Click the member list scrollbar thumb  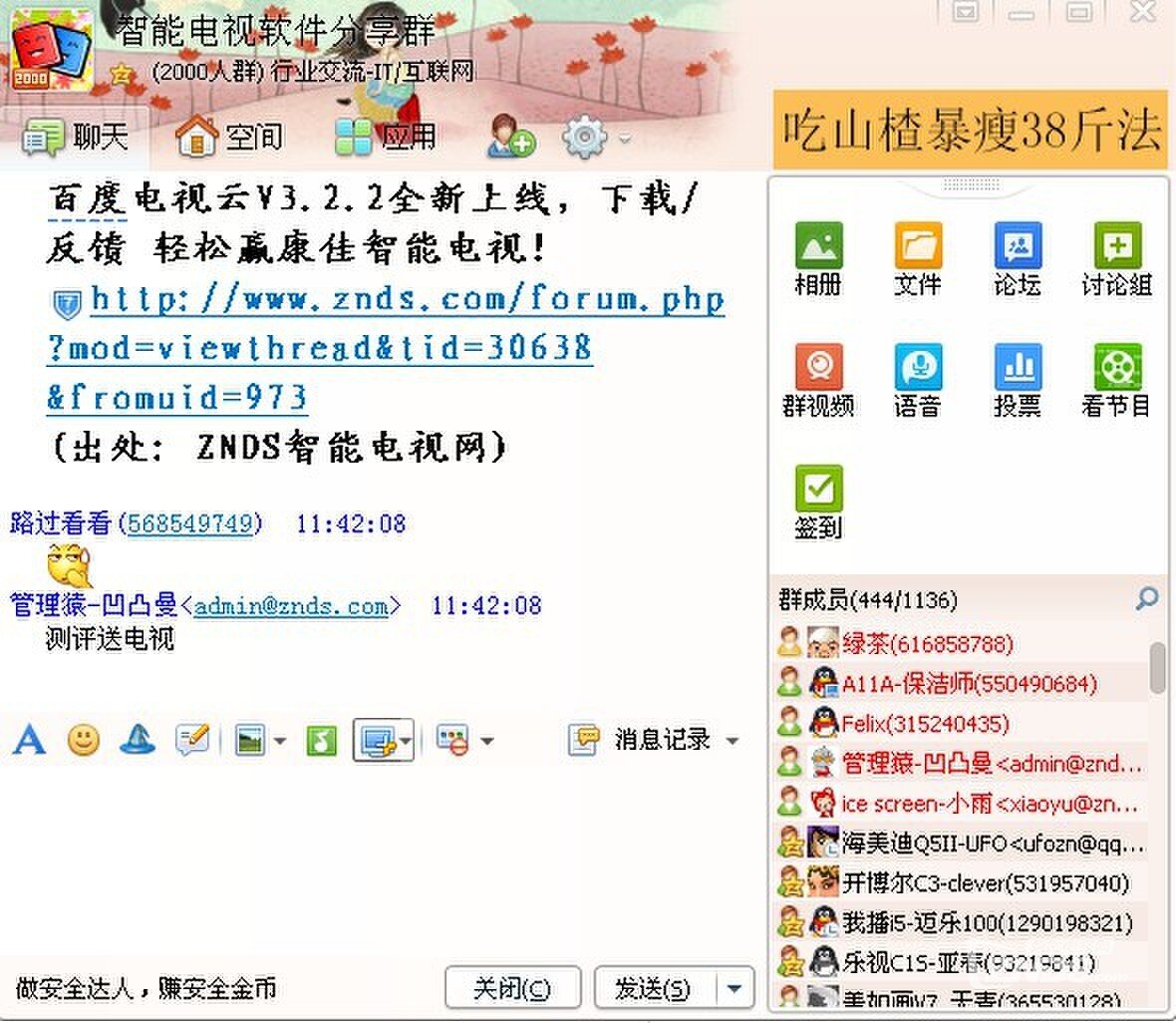click(x=1157, y=666)
